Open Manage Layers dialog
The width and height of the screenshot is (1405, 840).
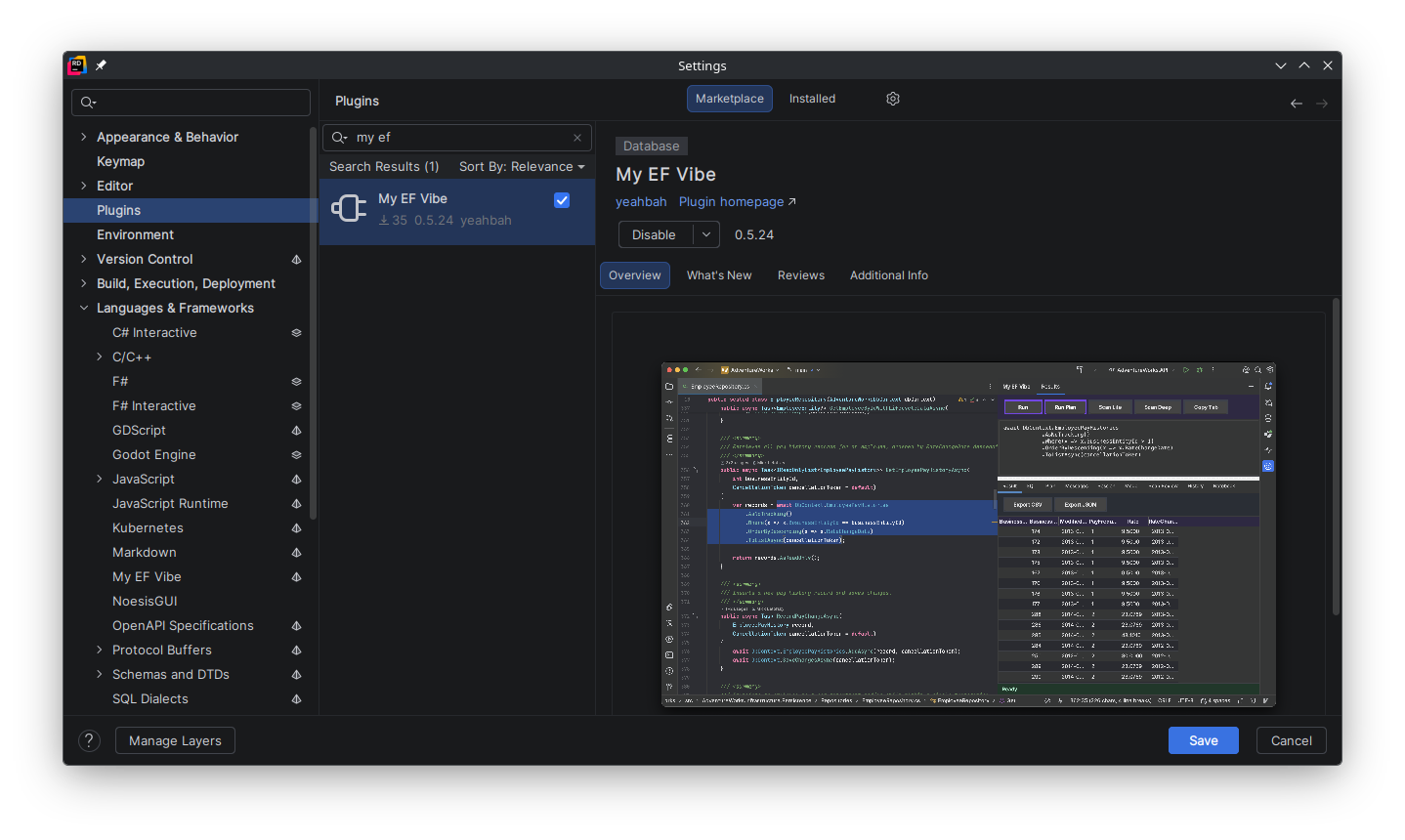point(175,740)
